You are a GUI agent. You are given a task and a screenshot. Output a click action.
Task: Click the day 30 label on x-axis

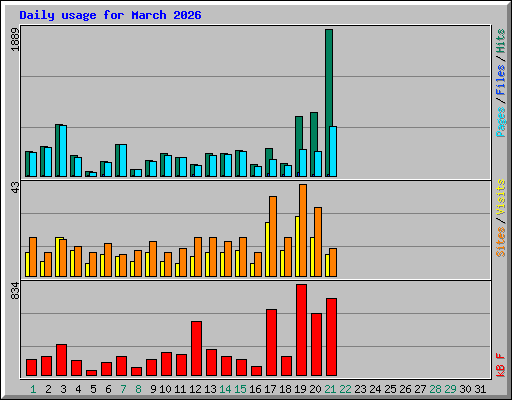[465, 389]
